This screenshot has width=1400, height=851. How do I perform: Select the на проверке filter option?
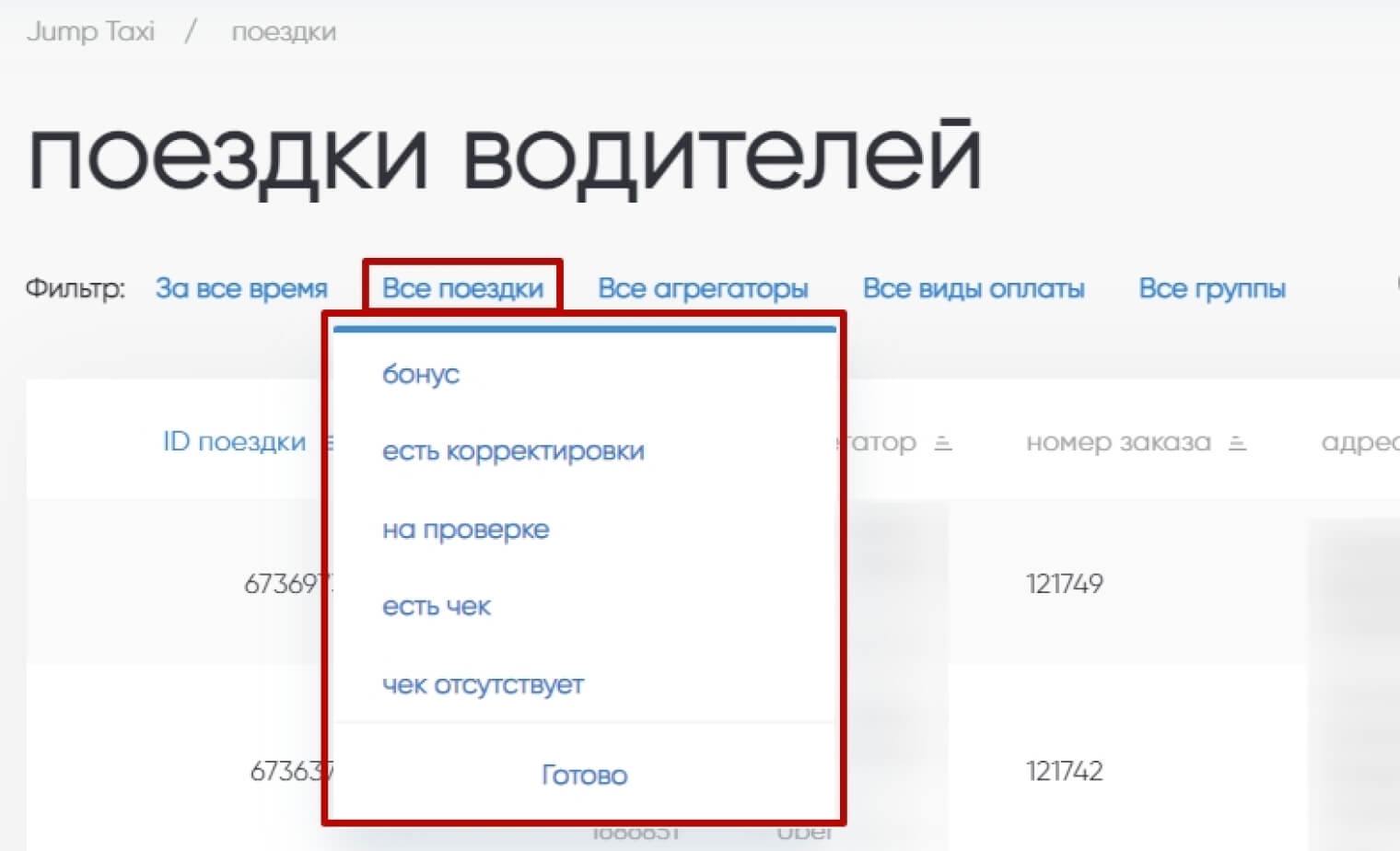(x=465, y=530)
